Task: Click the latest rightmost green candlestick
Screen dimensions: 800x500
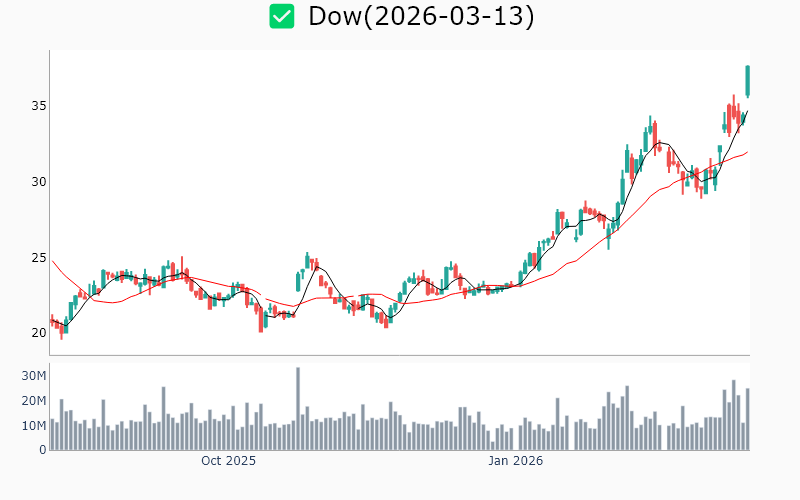Action: click(747, 81)
